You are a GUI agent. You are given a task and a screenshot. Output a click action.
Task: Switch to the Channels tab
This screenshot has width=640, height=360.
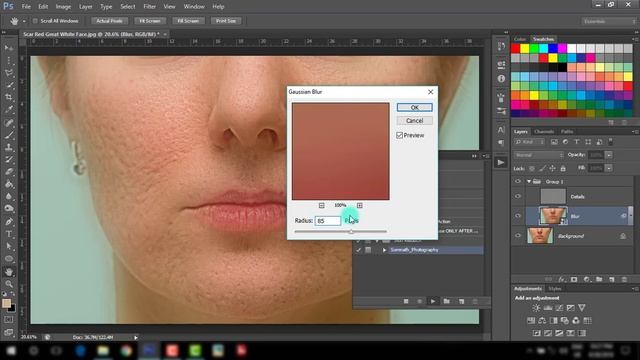(544, 131)
